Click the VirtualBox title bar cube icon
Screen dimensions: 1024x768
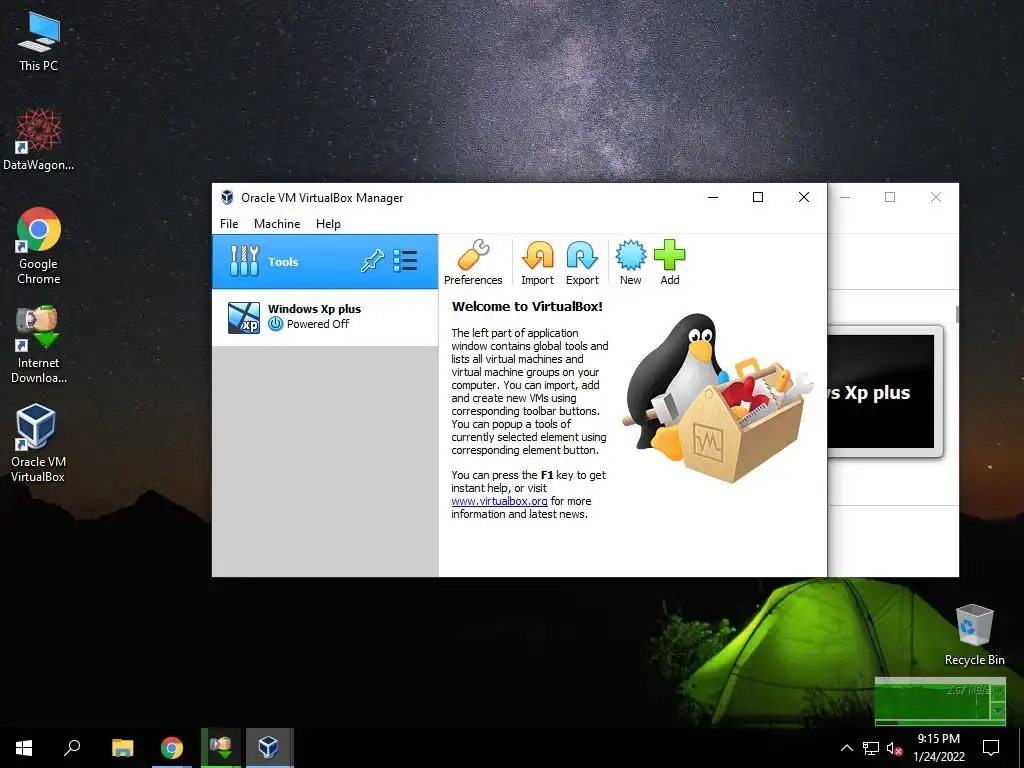tap(227, 197)
